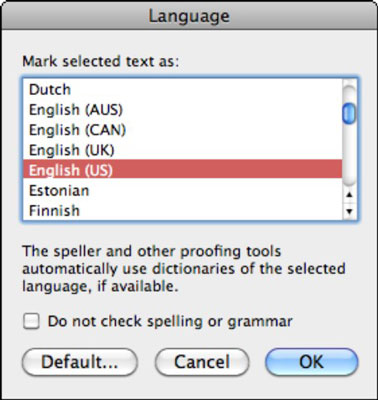Choose English (AUS) from the list
Viewport: 378px width, 400px height.
pos(183,110)
